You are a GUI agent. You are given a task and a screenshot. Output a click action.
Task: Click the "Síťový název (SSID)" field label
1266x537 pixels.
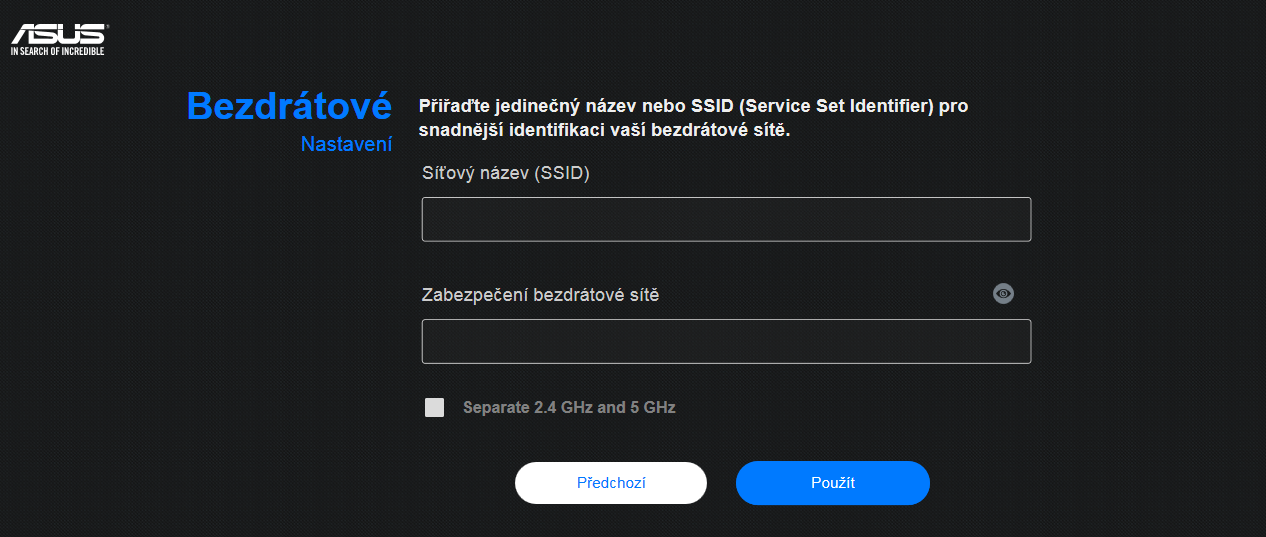coord(506,173)
